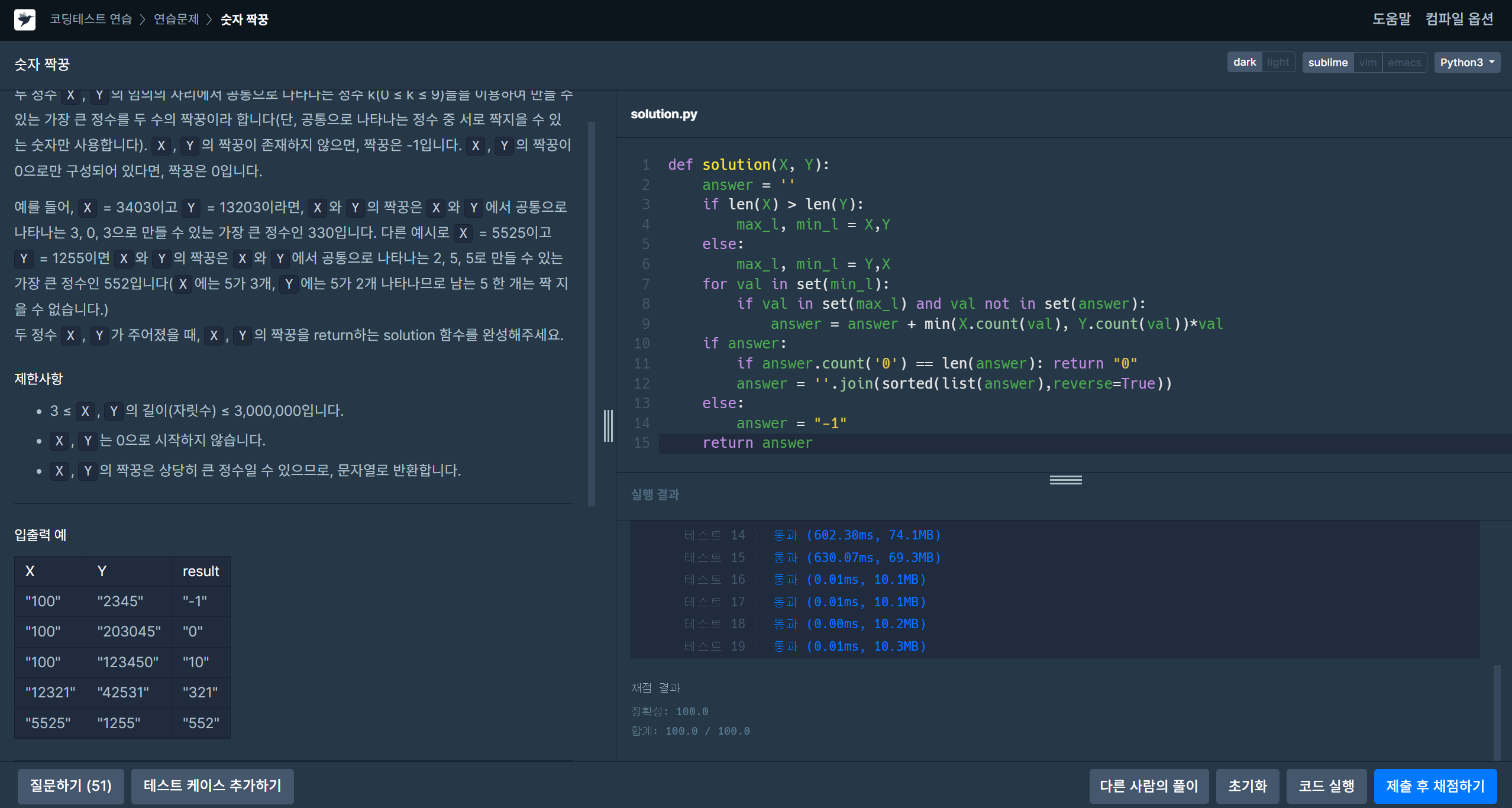Enable vim keybinding mode
The width and height of the screenshot is (1512, 808).
(1367, 62)
